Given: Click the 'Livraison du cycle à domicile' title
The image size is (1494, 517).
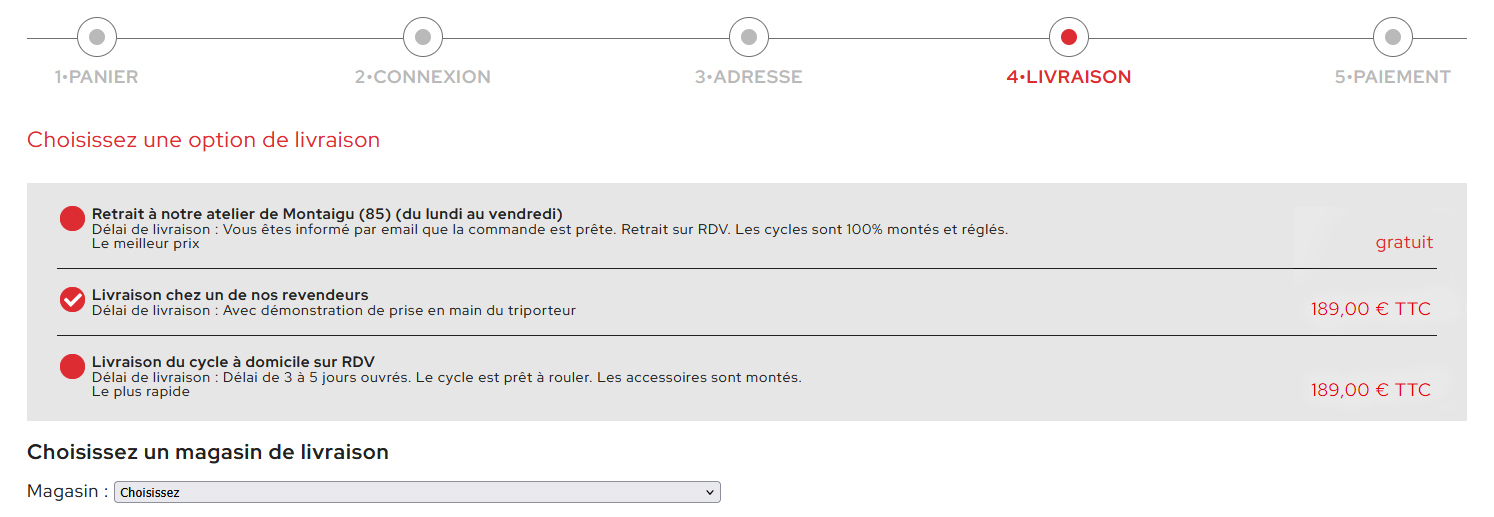Looking at the screenshot, I should pos(233,362).
